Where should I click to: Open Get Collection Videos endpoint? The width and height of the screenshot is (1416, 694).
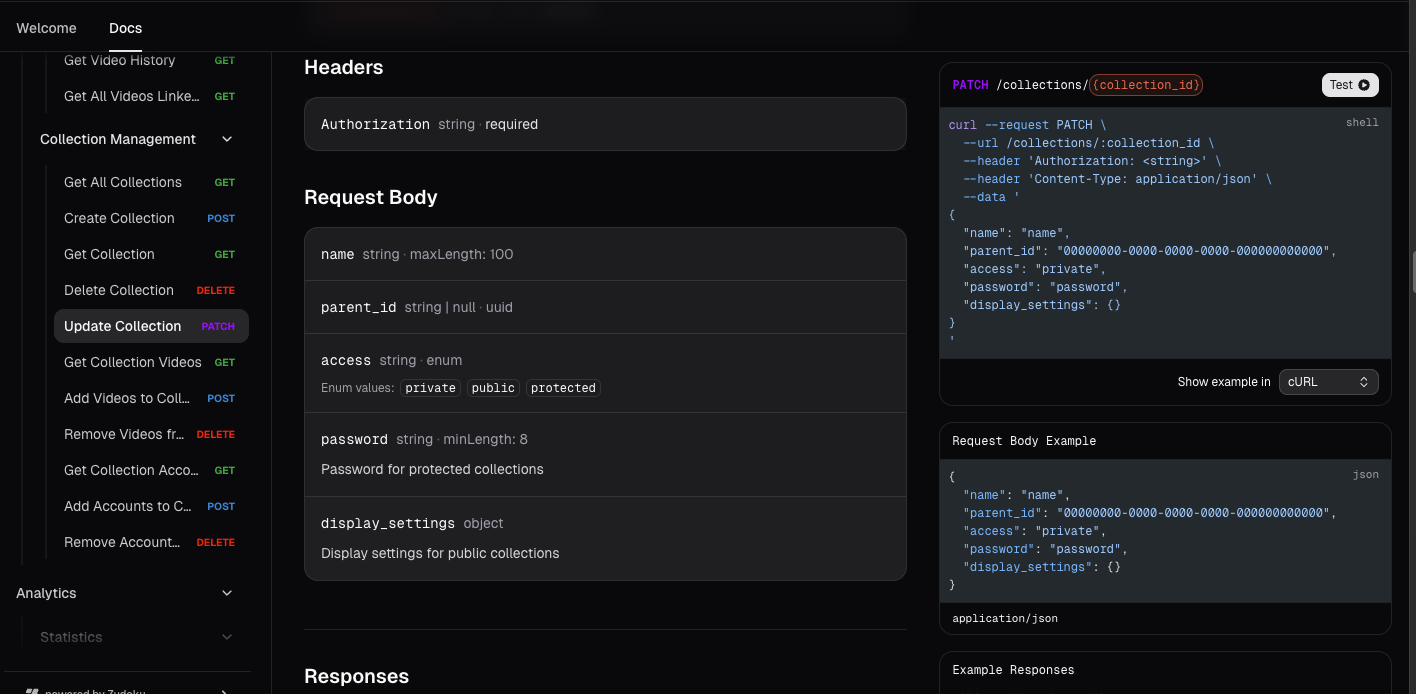pos(133,362)
